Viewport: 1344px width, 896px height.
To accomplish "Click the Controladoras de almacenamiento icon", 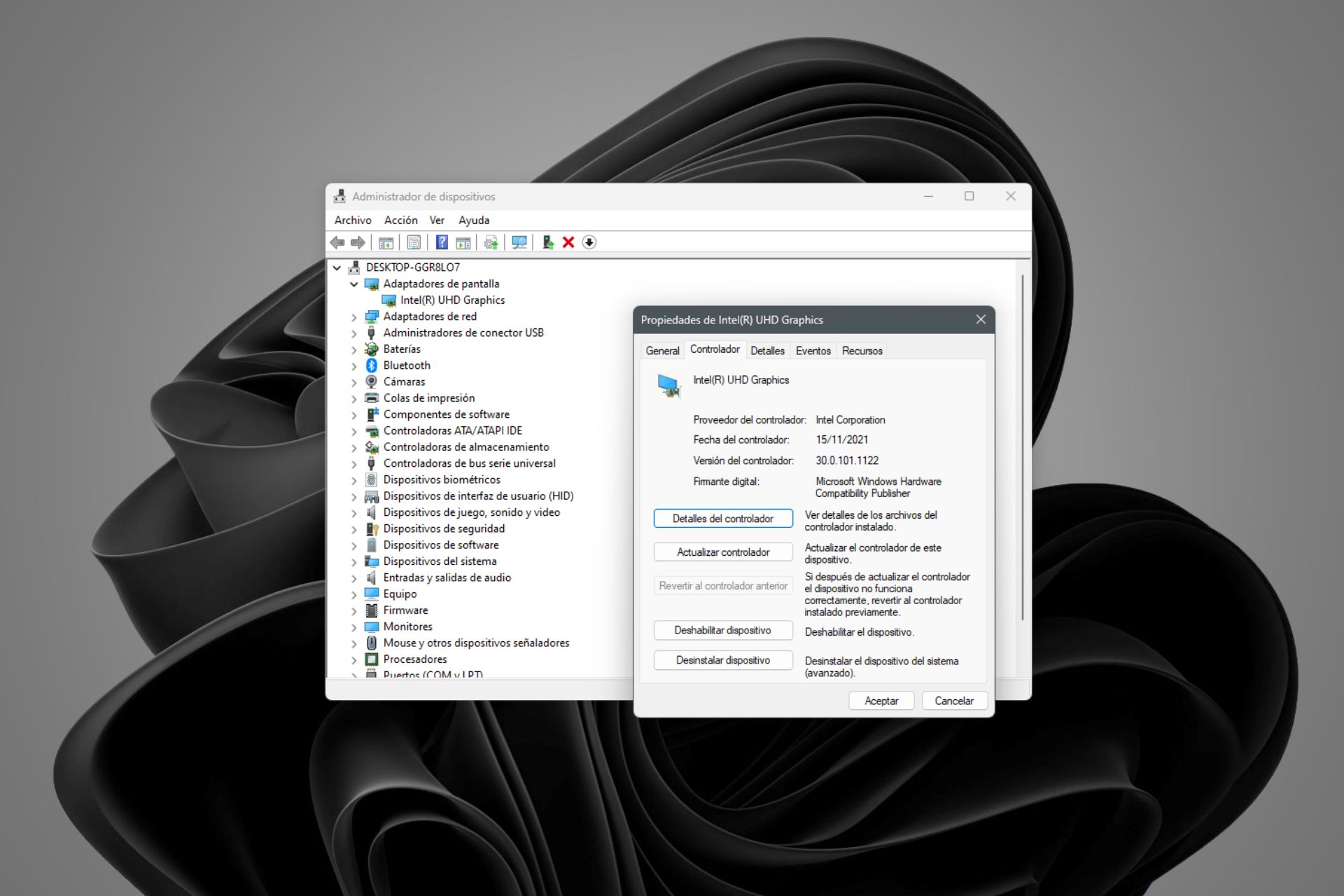I will pos(372,447).
